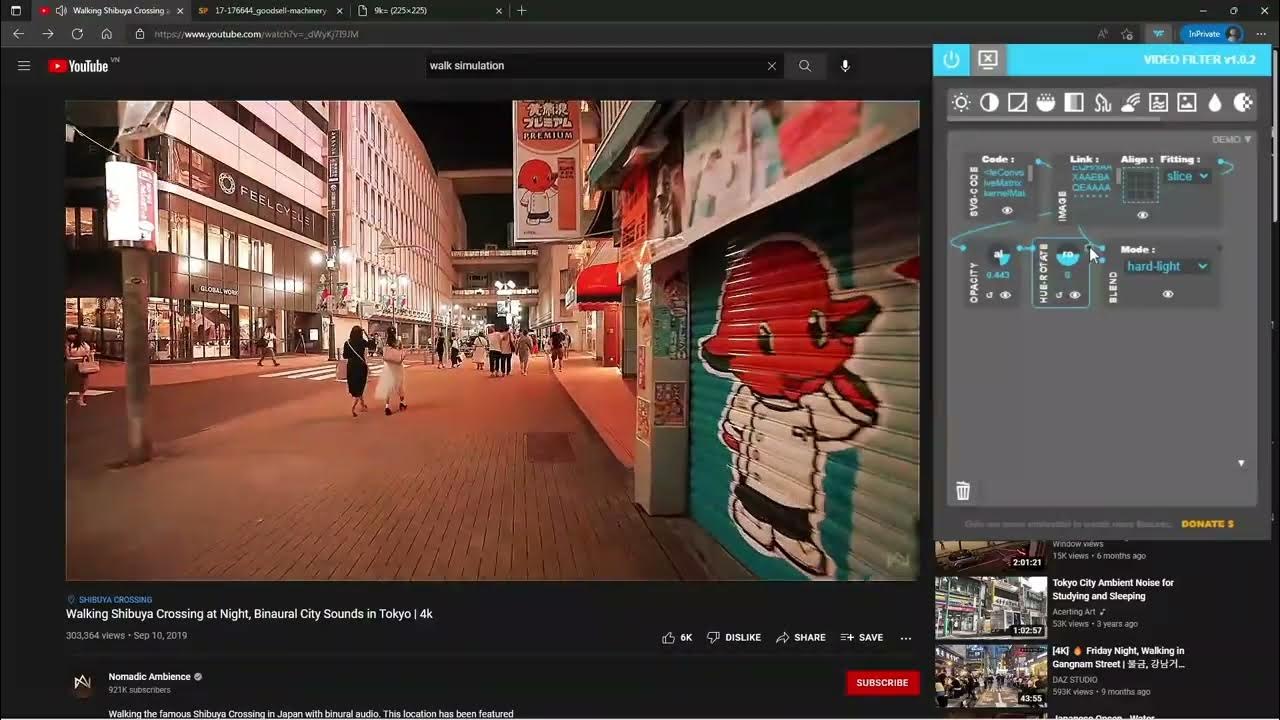The height and width of the screenshot is (720, 1280).
Task: Click the Nomadic Ambience channel avatar
Action: pos(82,684)
